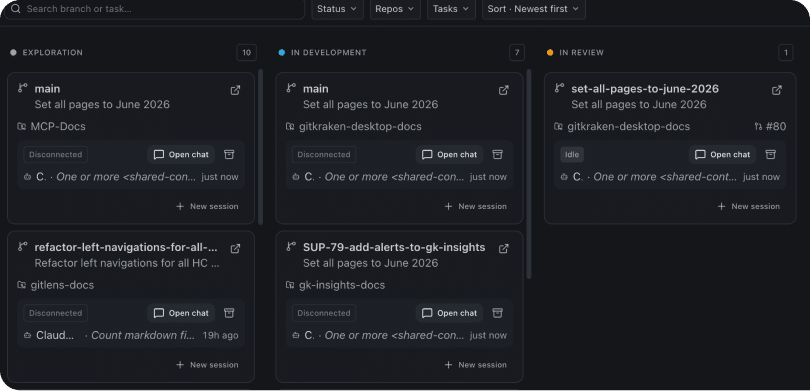The height and width of the screenshot is (391, 810).
Task: Click robot agent icon on gitlens-docs session
Action: click(27, 335)
